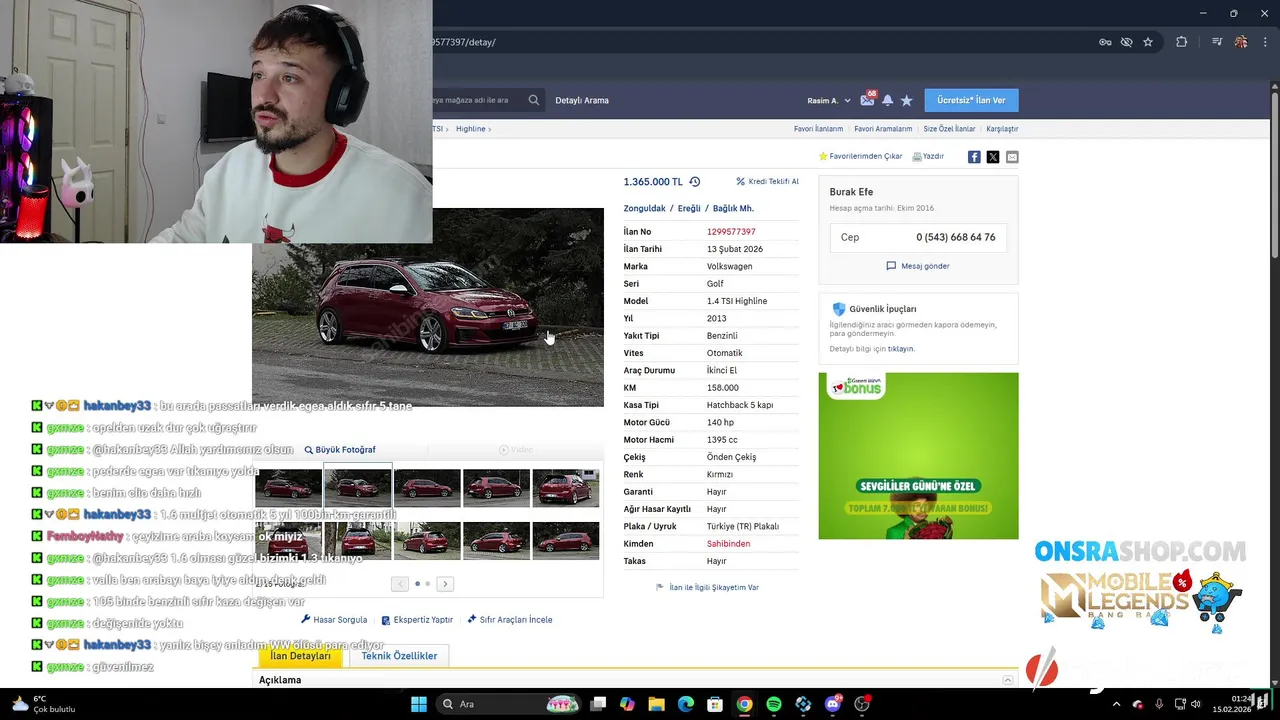Open the Chrome three-dot menu
The height and width of the screenshot is (720, 1280).
coord(1265,42)
